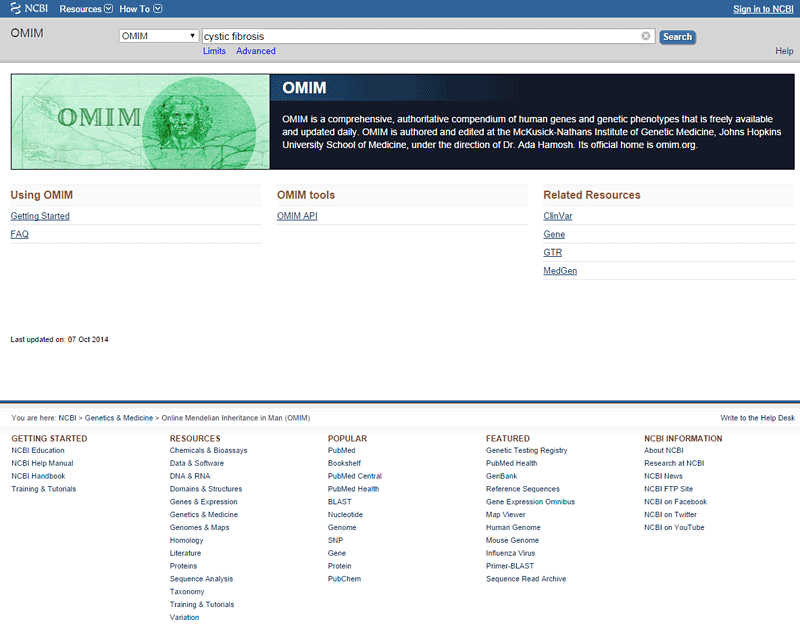The image size is (800, 626).
Task: Open the Sign in to NCBI link
Action: (763, 9)
